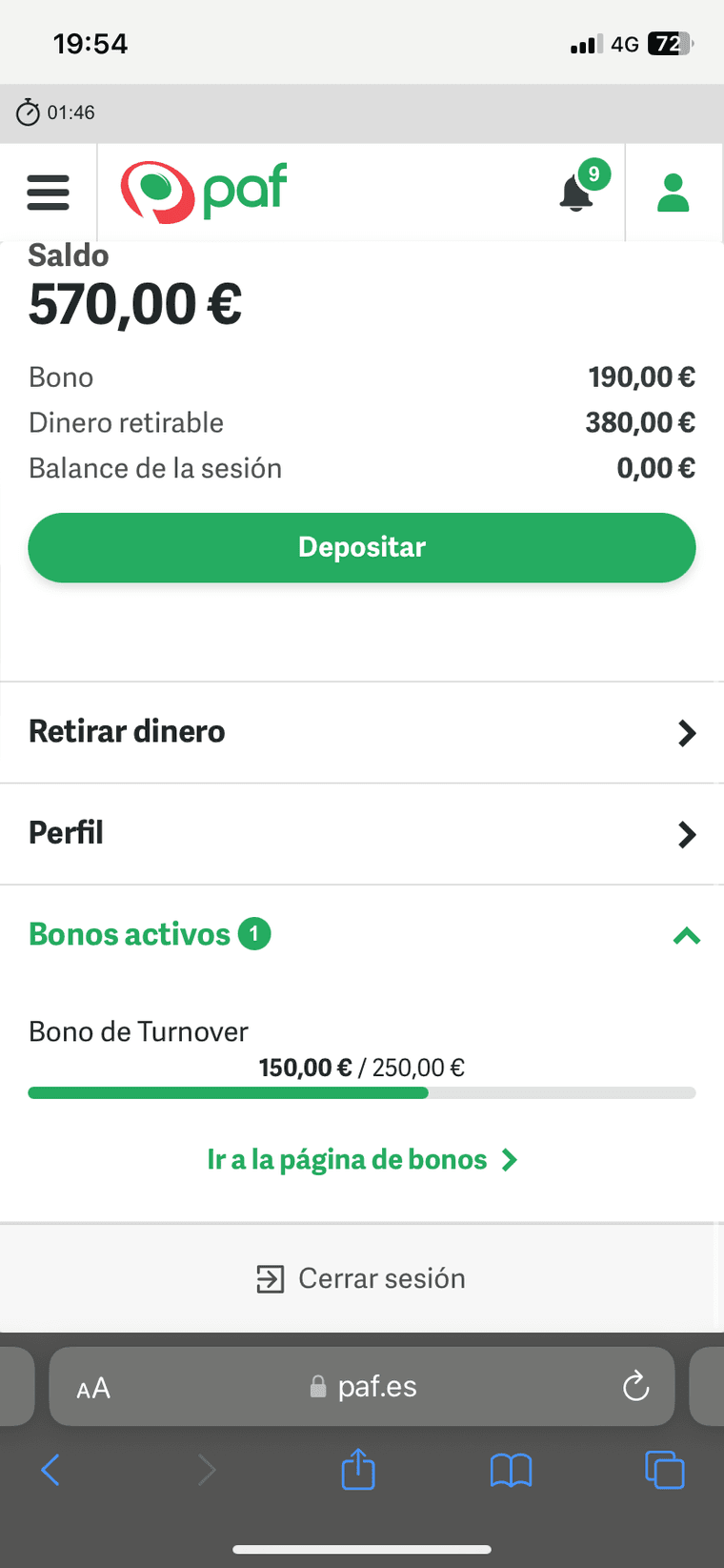Open the AA reader text options
Screen dimensions: 724x1568
click(93, 1389)
